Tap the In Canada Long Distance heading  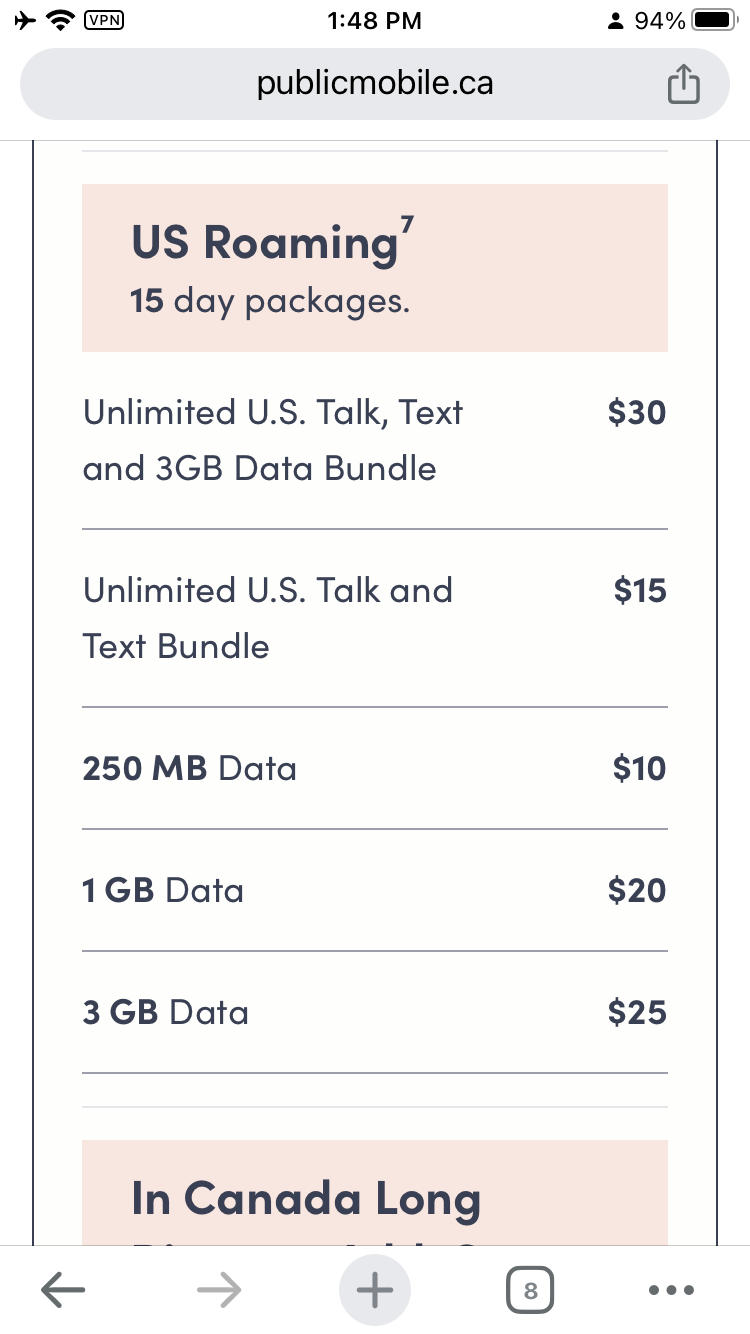[305, 1198]
